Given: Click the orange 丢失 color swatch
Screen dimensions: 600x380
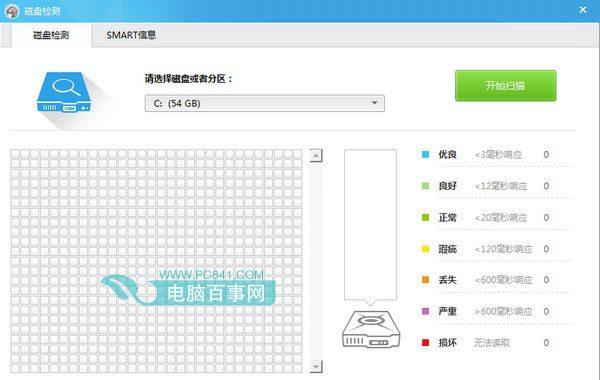Looking at the screenshot, I should pos(425,280).
